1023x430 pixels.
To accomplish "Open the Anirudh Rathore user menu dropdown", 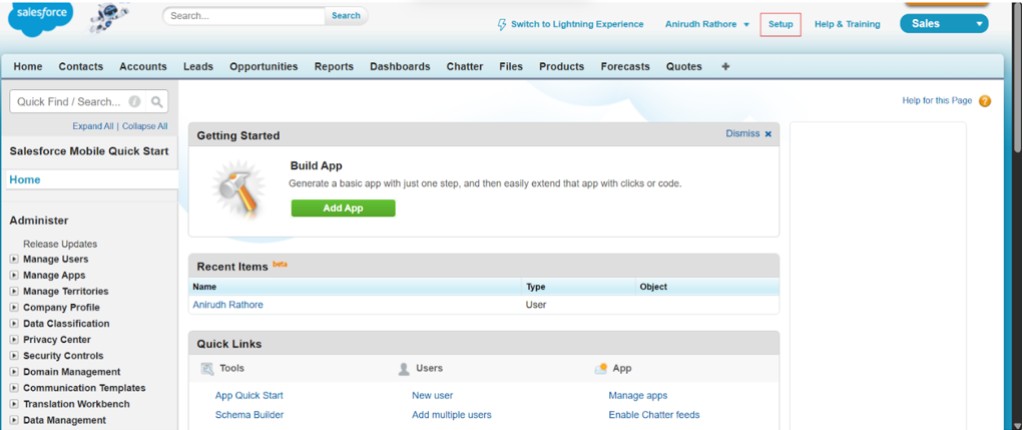I will [746, 24].
